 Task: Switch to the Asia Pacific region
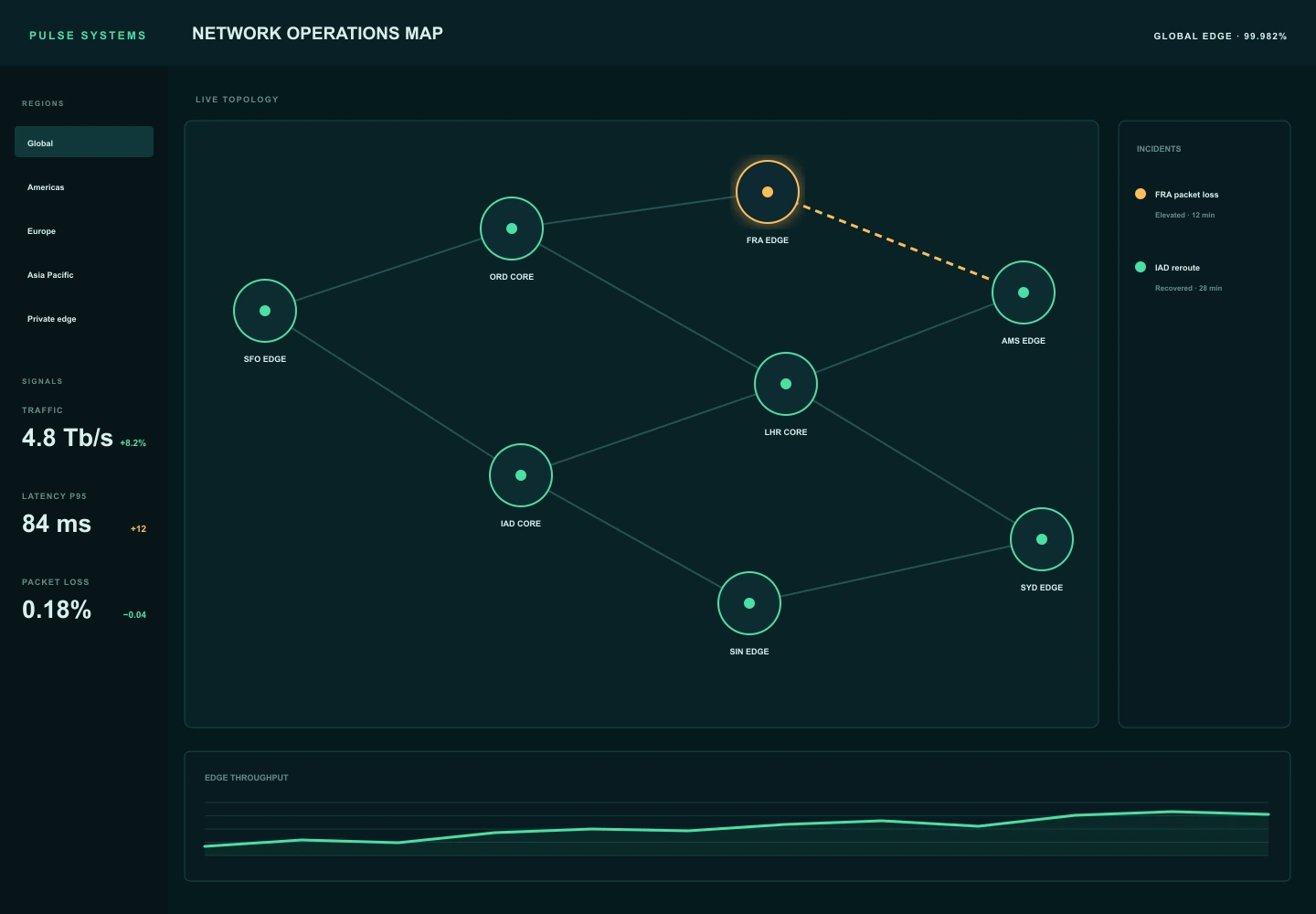[84, 274]
